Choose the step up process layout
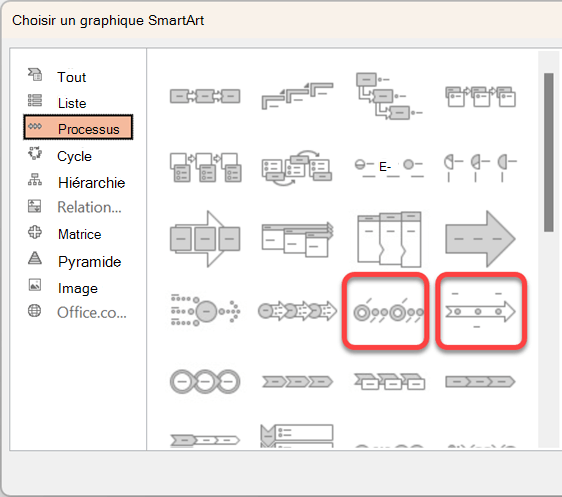The image size is (562, 497). 297,96
